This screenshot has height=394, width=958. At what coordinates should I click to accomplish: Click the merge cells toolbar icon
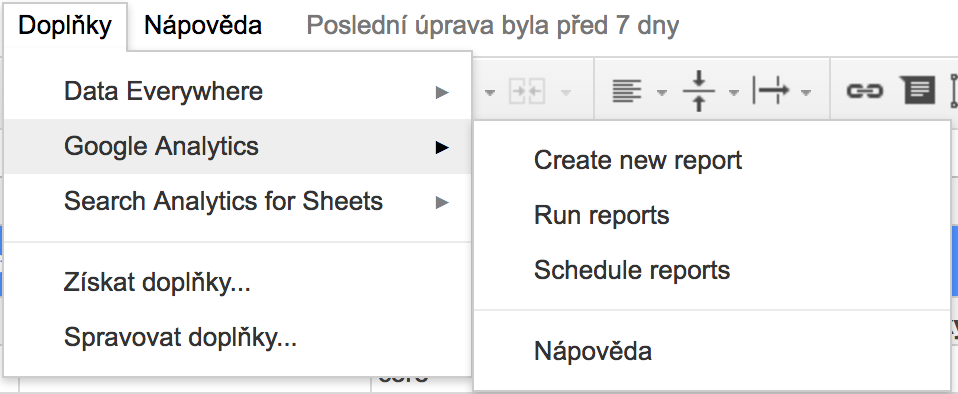click(x=527, y=92)
